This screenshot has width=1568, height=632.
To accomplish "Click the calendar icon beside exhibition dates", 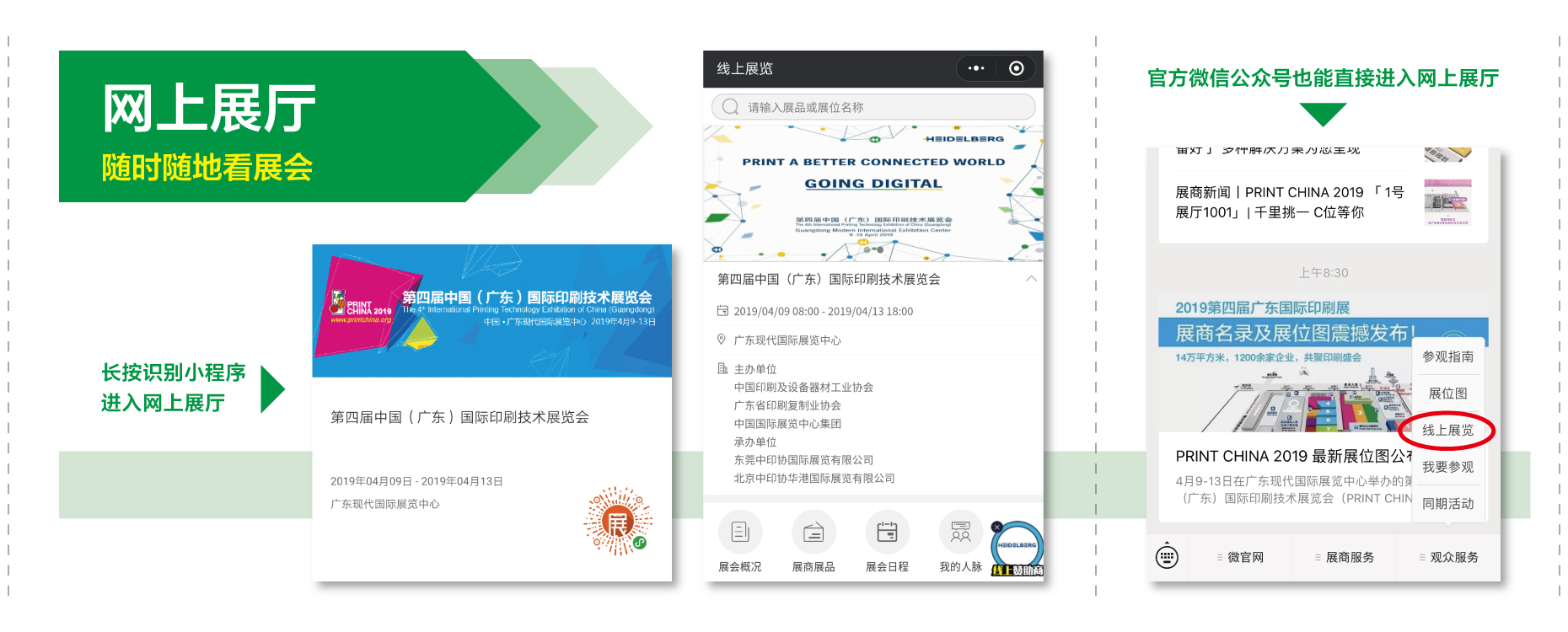I will tap(722, 311).
